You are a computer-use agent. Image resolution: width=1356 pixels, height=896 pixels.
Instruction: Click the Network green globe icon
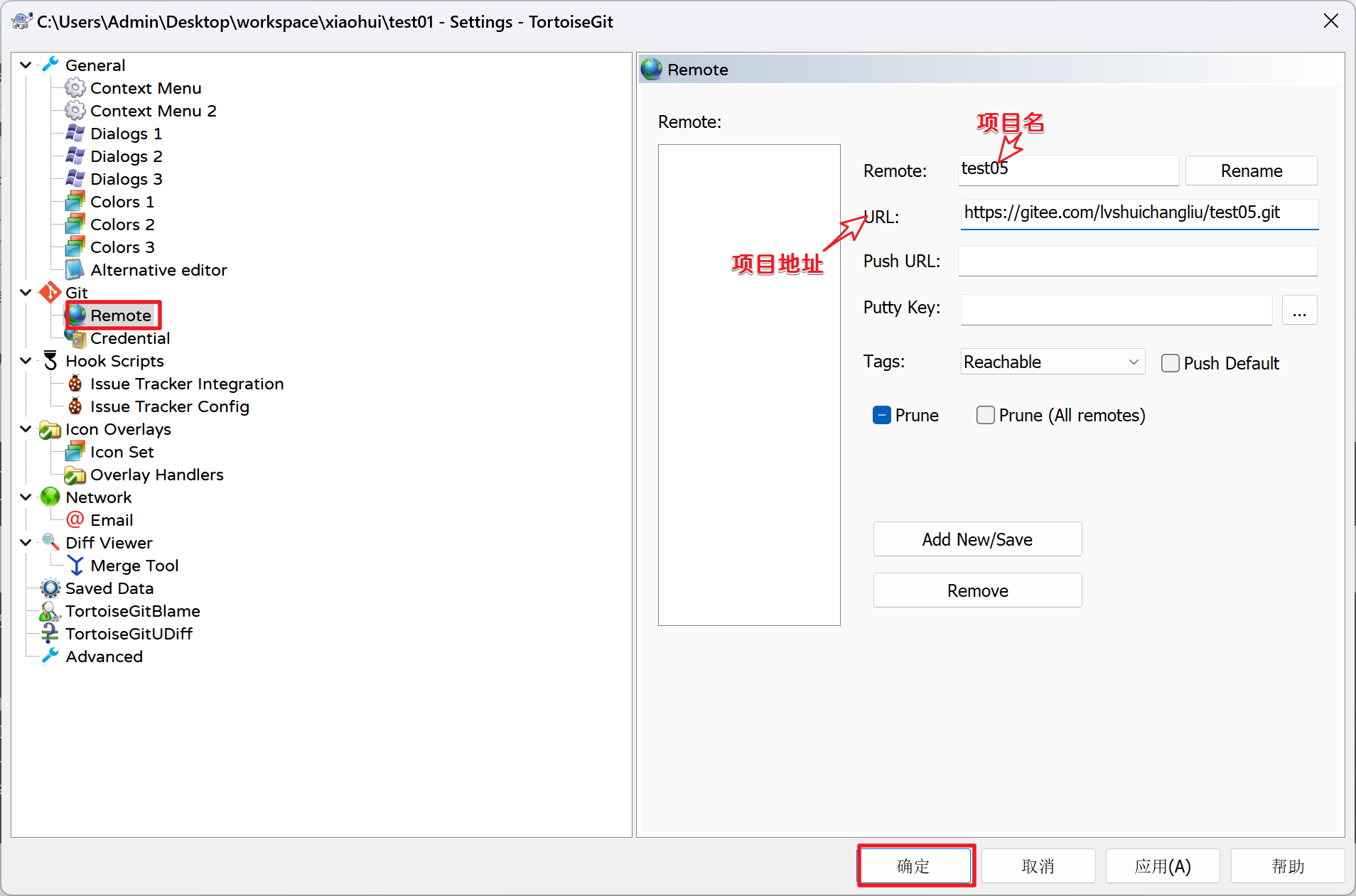point(50,497)
